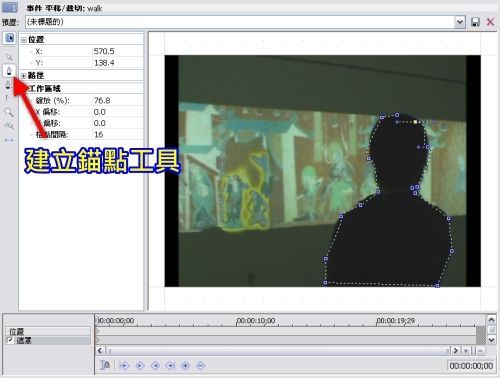The width and height of the screenshot is (500, 378).
Task: Select the zoom magnifier tool
Action: [x=9, y=112]
